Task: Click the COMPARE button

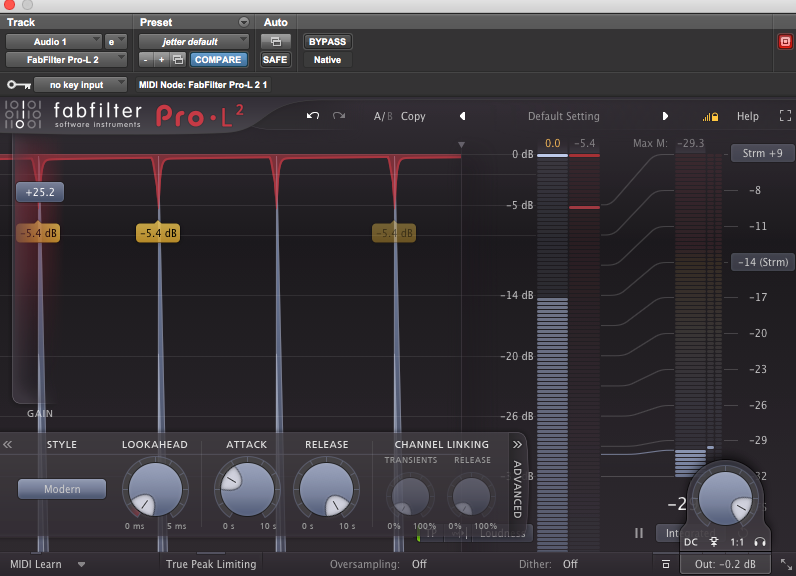Action: 218,60
